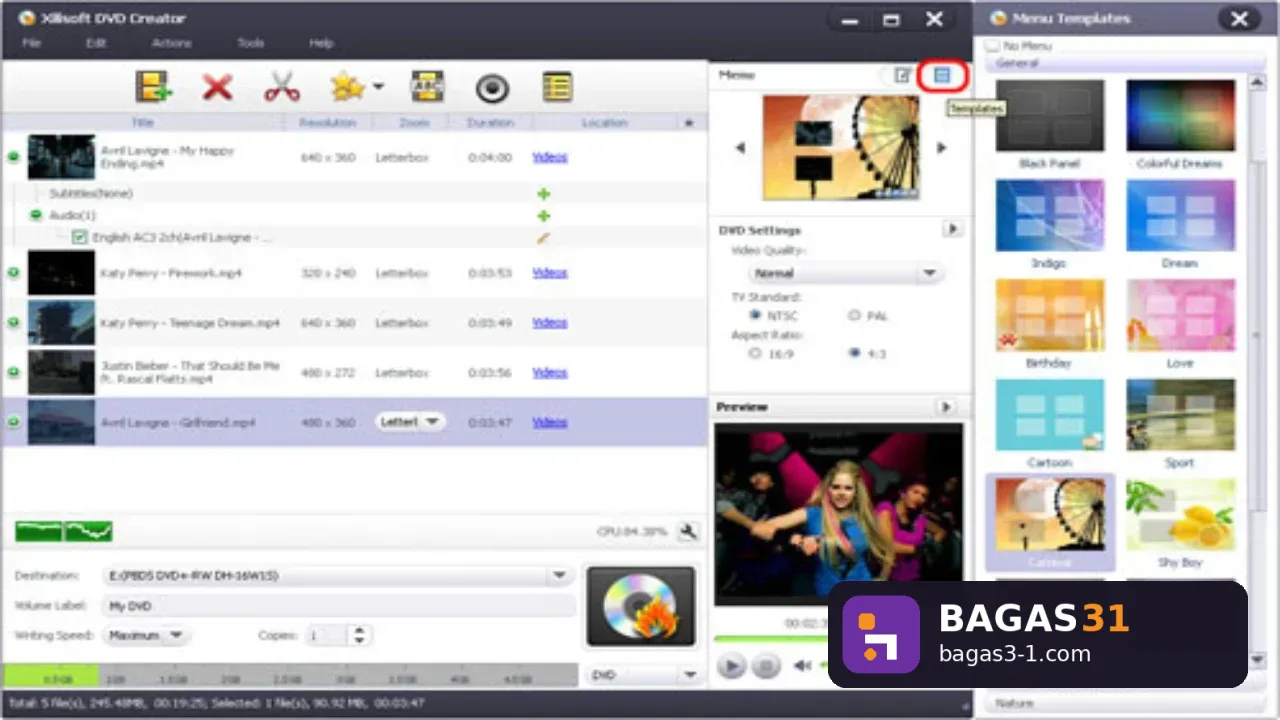Click the red X Remove toolbar icon
This screenshot has height=720, width=1280.
pyautogui.click(x=217, y=88)
